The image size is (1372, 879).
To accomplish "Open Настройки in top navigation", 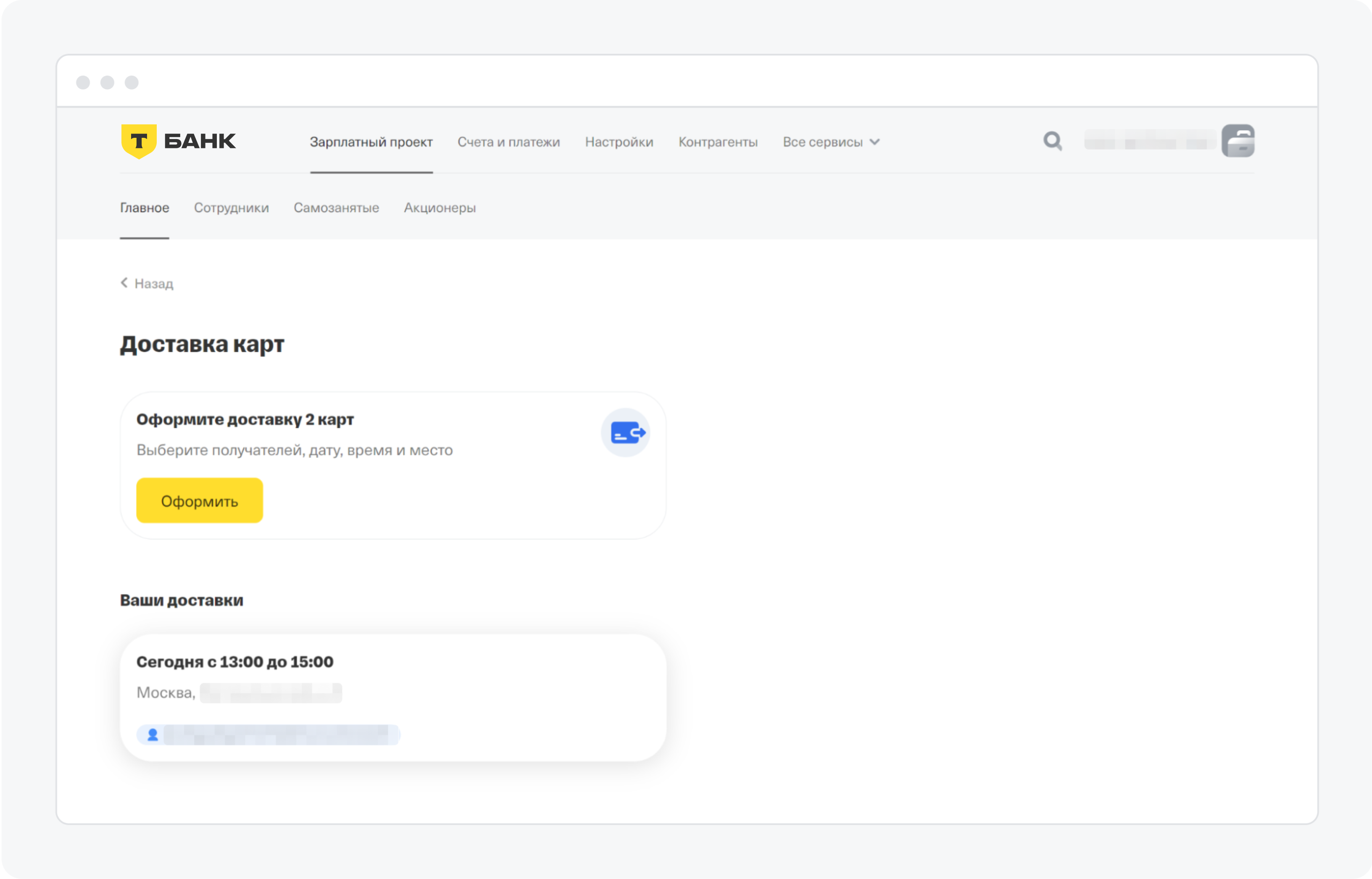I will (619, 142).
